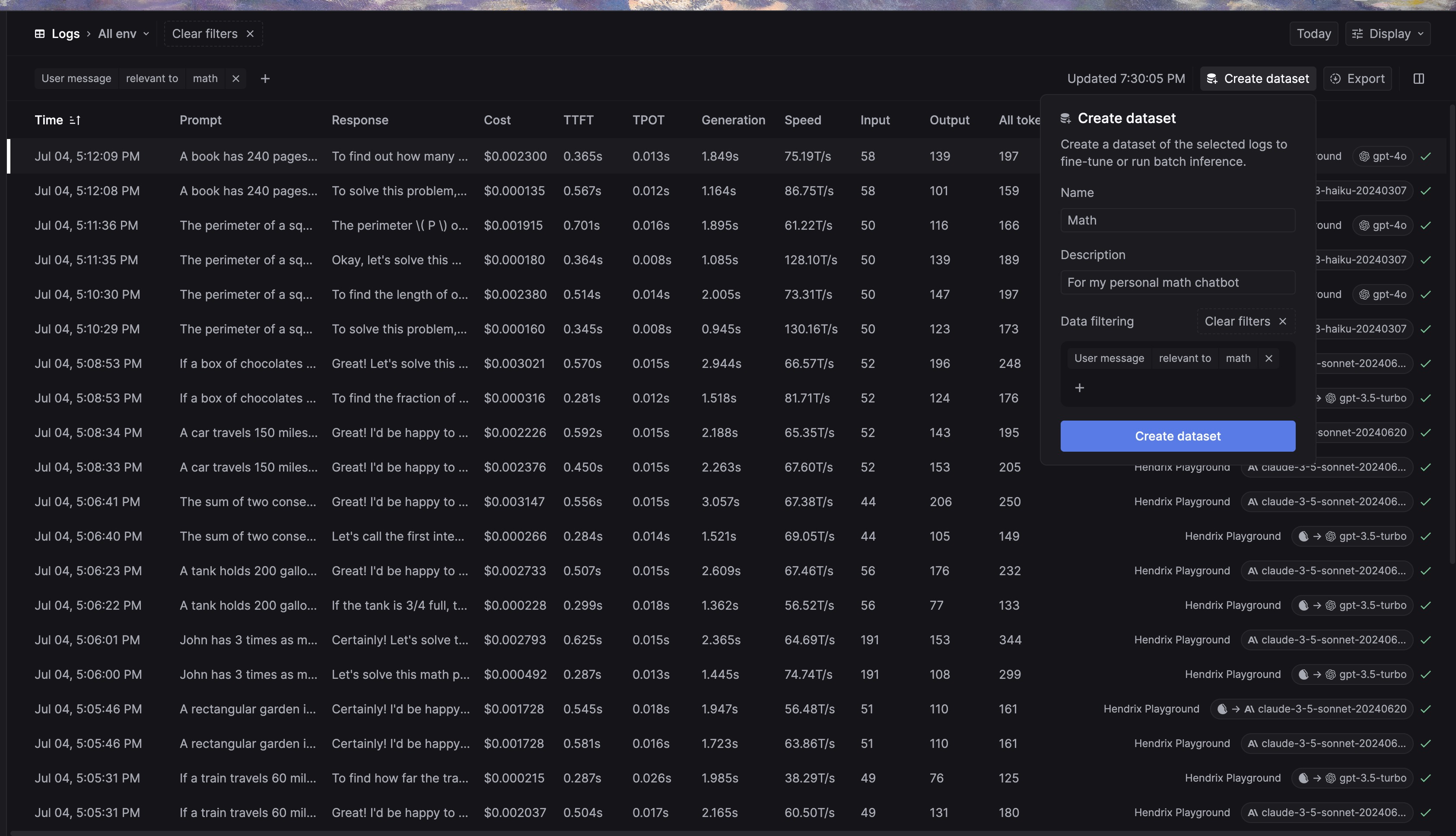Click the Name input field containing Math
Viewport: 1456px width, 836px height.
point(1177,221)
